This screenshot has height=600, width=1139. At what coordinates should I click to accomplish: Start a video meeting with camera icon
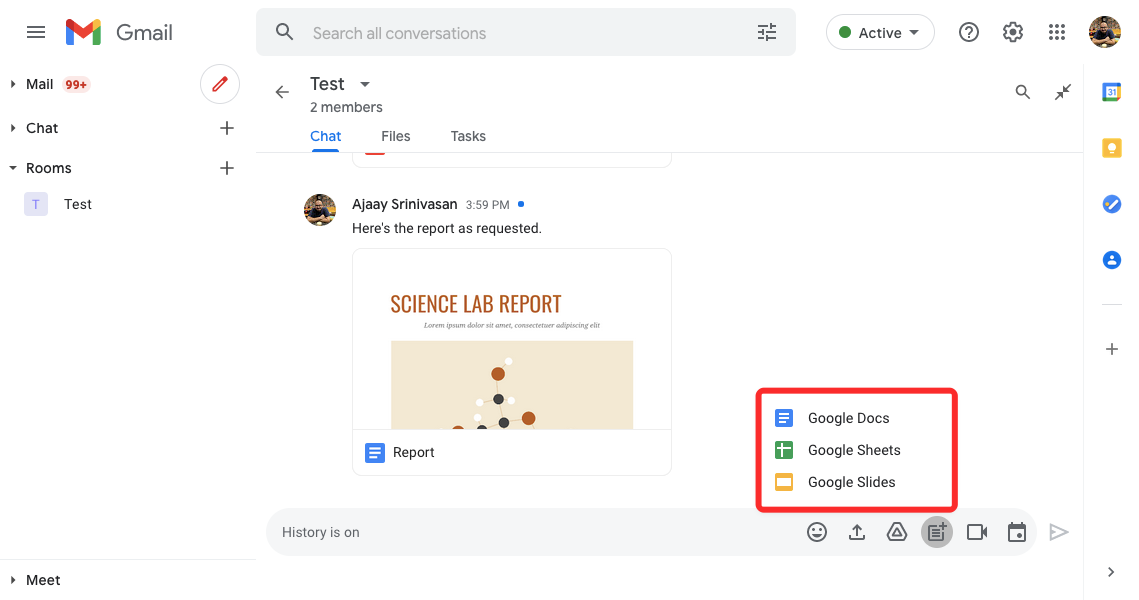977,532
